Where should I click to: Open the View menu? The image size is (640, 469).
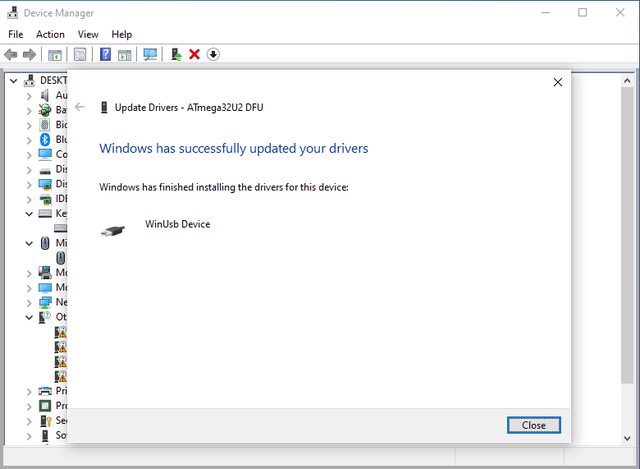[x=88, y=34]
